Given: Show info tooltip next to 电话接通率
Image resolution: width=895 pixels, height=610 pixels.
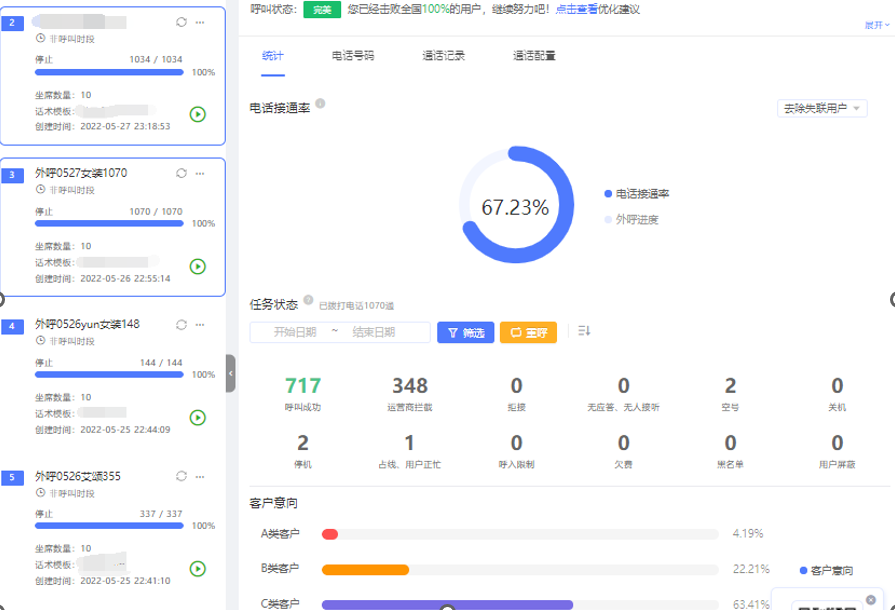Looking at the screenshot, I should (320, 104).
